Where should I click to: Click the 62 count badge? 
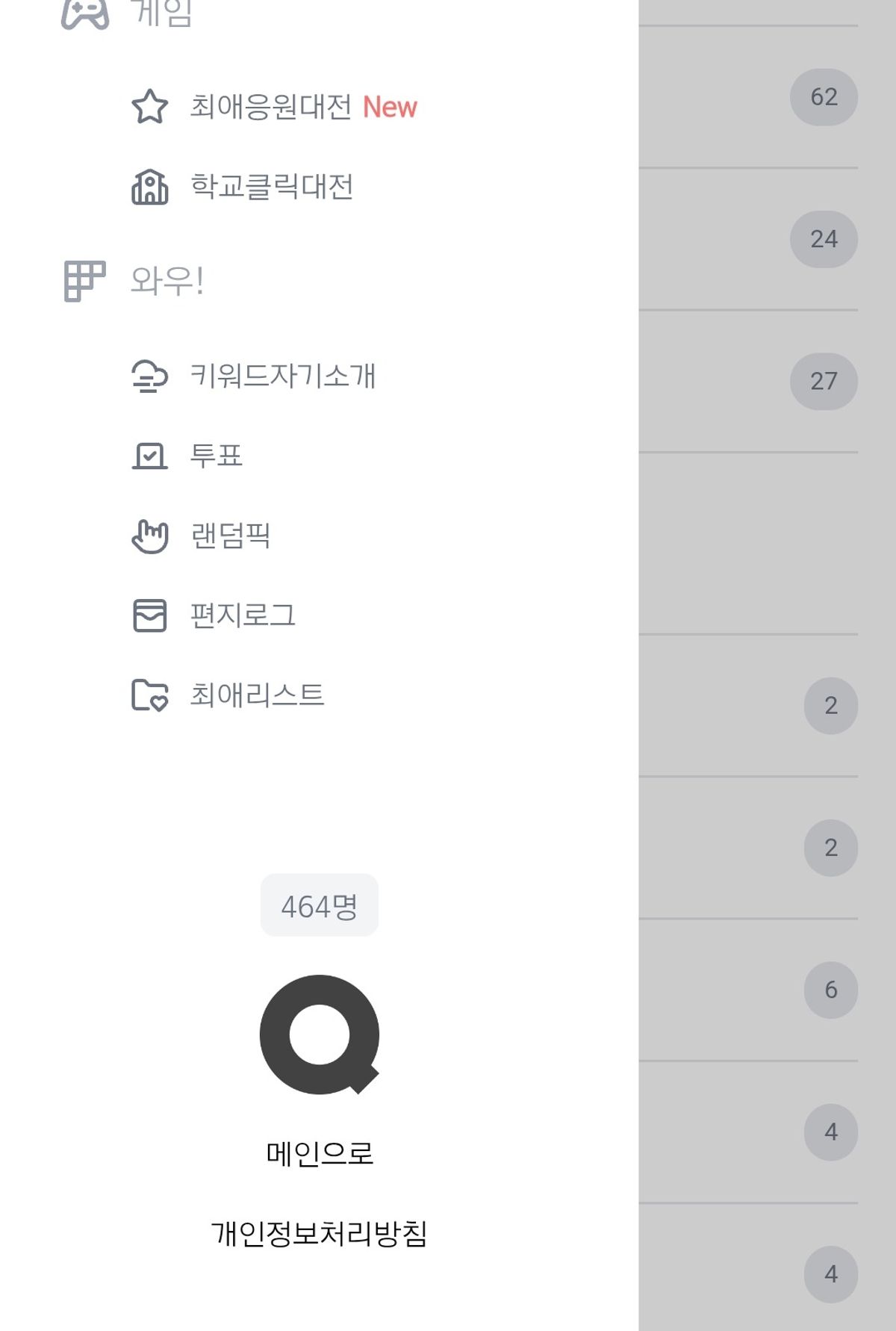[824, 97]
